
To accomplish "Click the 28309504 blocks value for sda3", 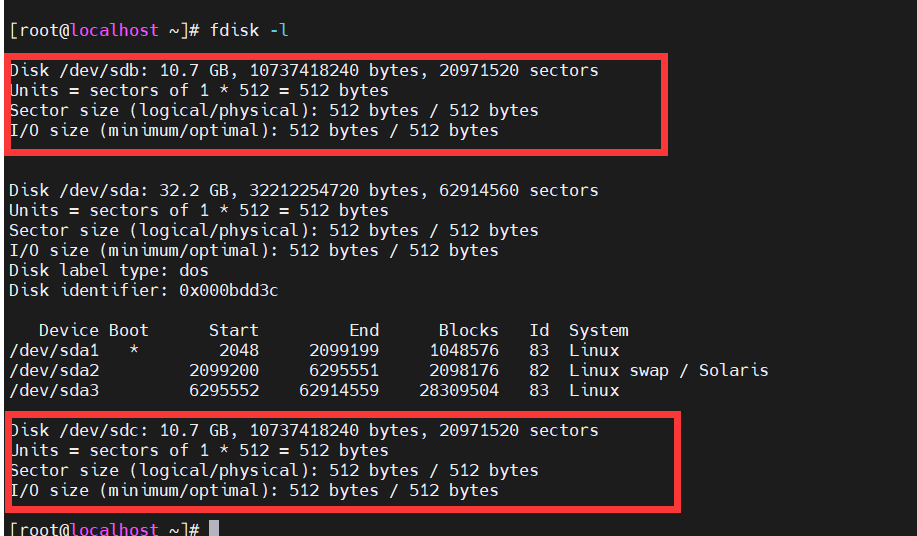I will pyautogui.click(x=458, y=391).
